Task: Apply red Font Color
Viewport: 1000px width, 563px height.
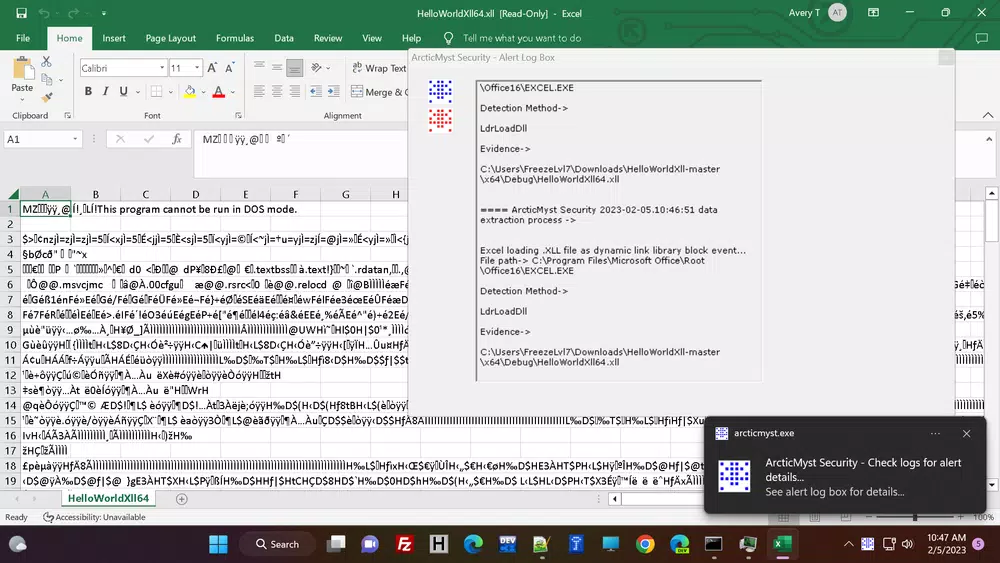Action: coord(219,92)
